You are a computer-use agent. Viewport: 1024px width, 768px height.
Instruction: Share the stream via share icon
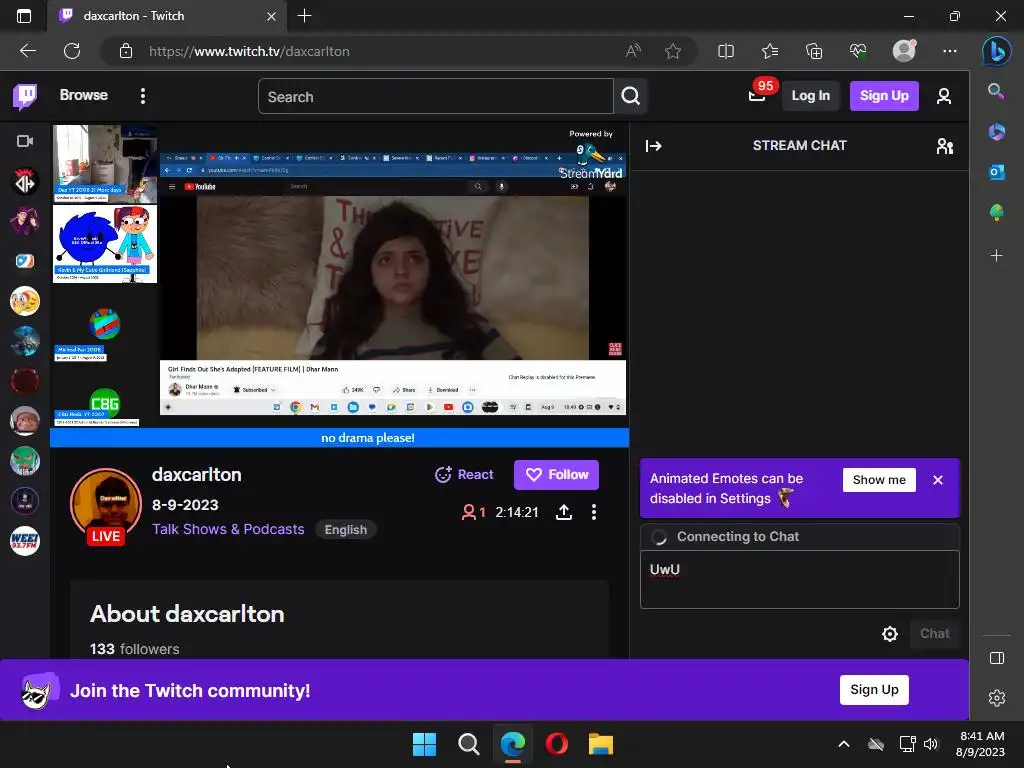[564, 512]
